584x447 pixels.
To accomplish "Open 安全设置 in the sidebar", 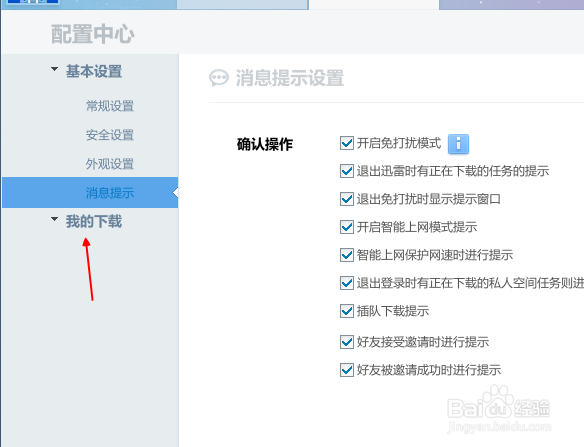I will point(110,135).
